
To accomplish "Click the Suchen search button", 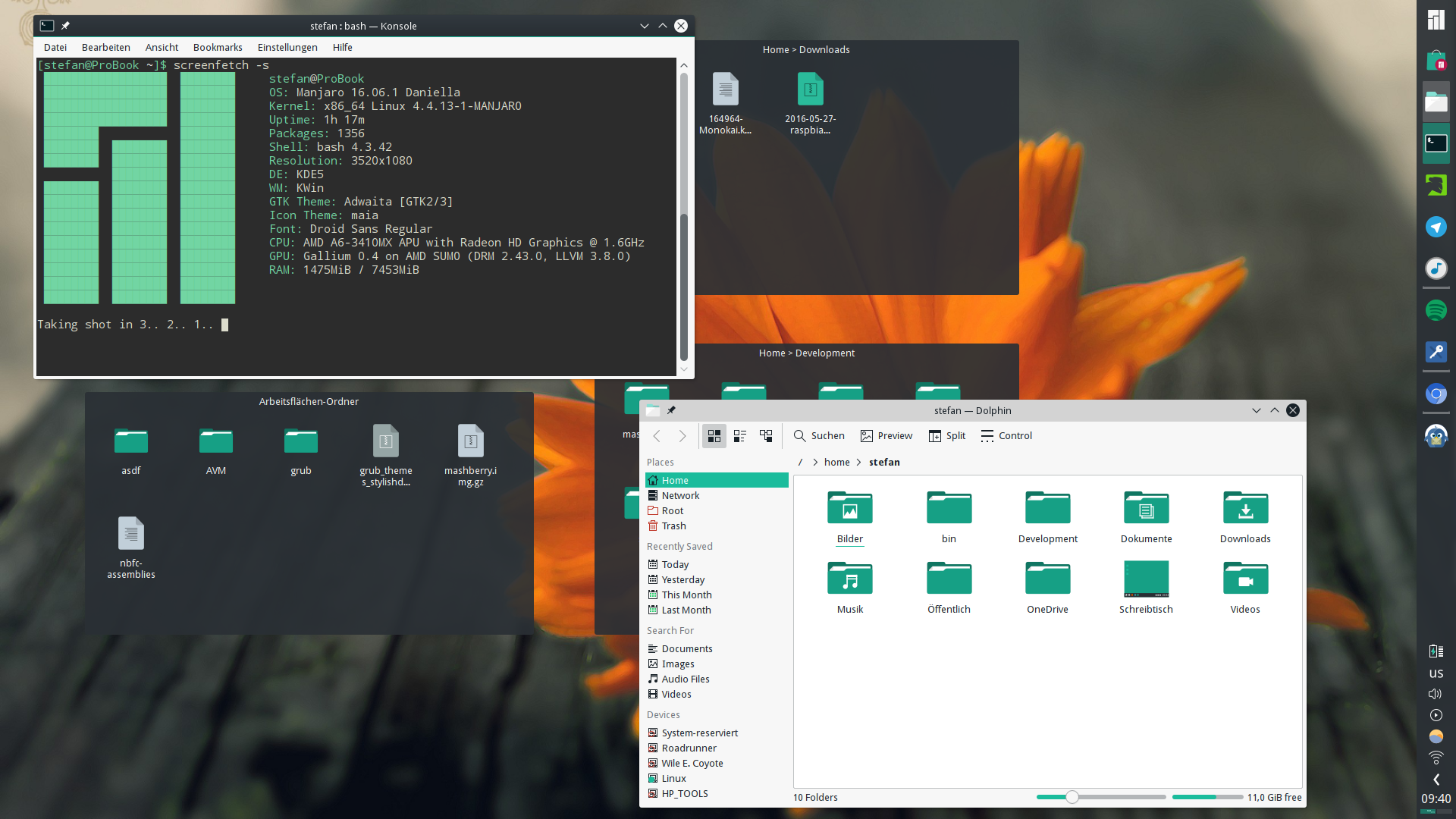I will [818, 436].
